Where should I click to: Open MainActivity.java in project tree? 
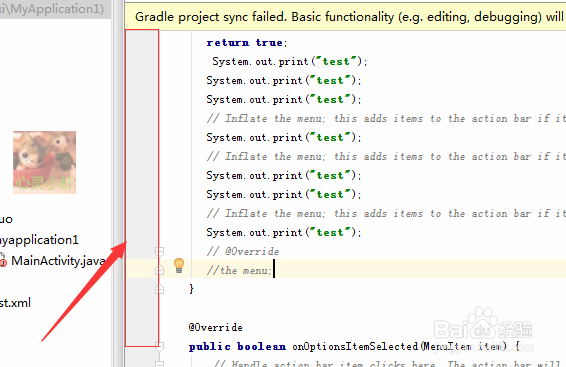[x=58, y=261]
